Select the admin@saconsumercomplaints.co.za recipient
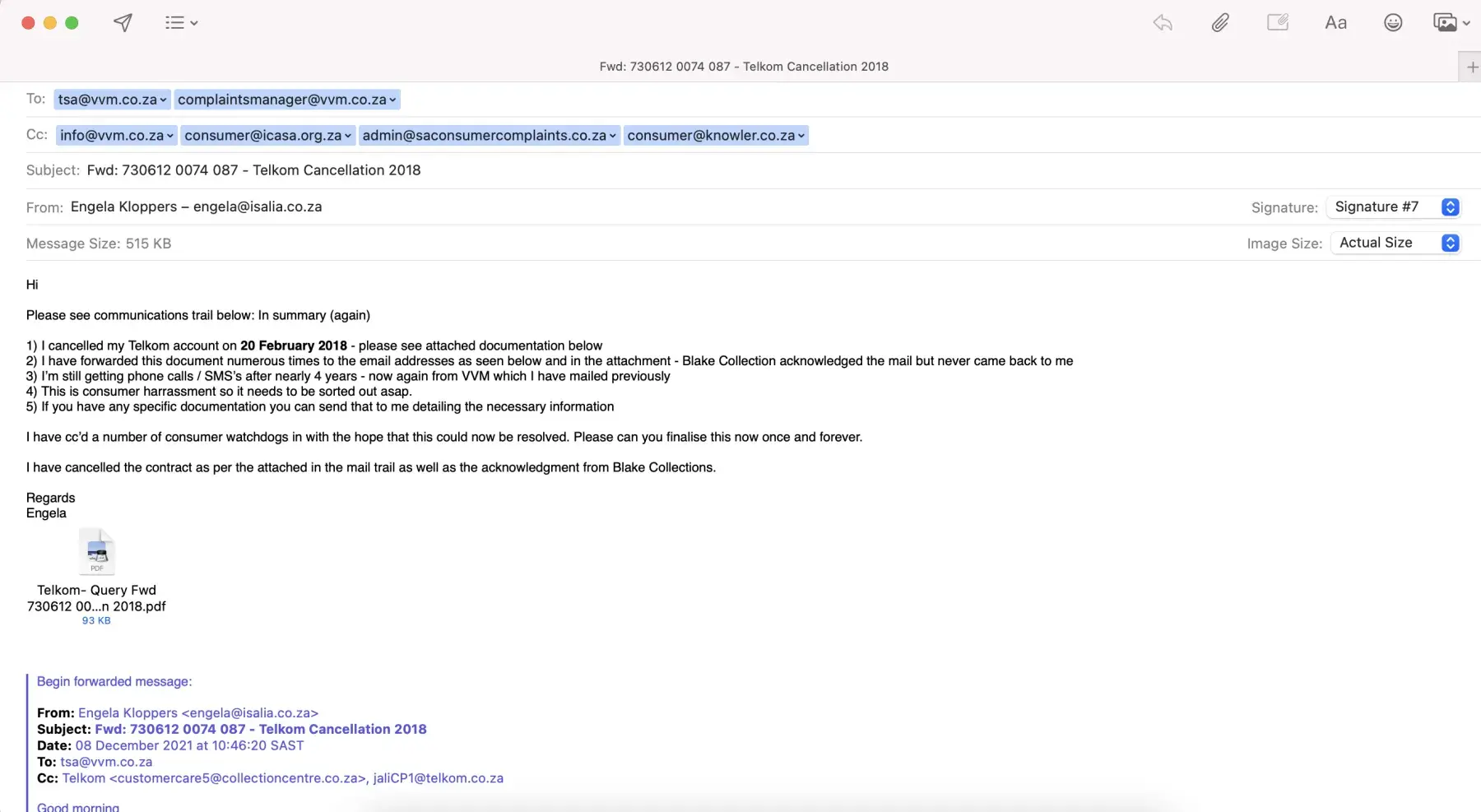The height and width of the screenshot is (812, 1481). (x=484, y=136)
